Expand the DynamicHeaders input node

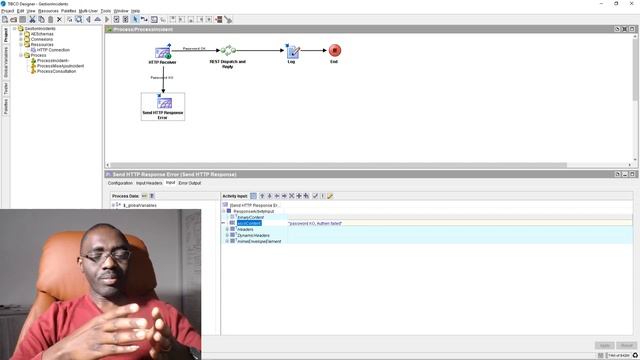click(227, 236)
